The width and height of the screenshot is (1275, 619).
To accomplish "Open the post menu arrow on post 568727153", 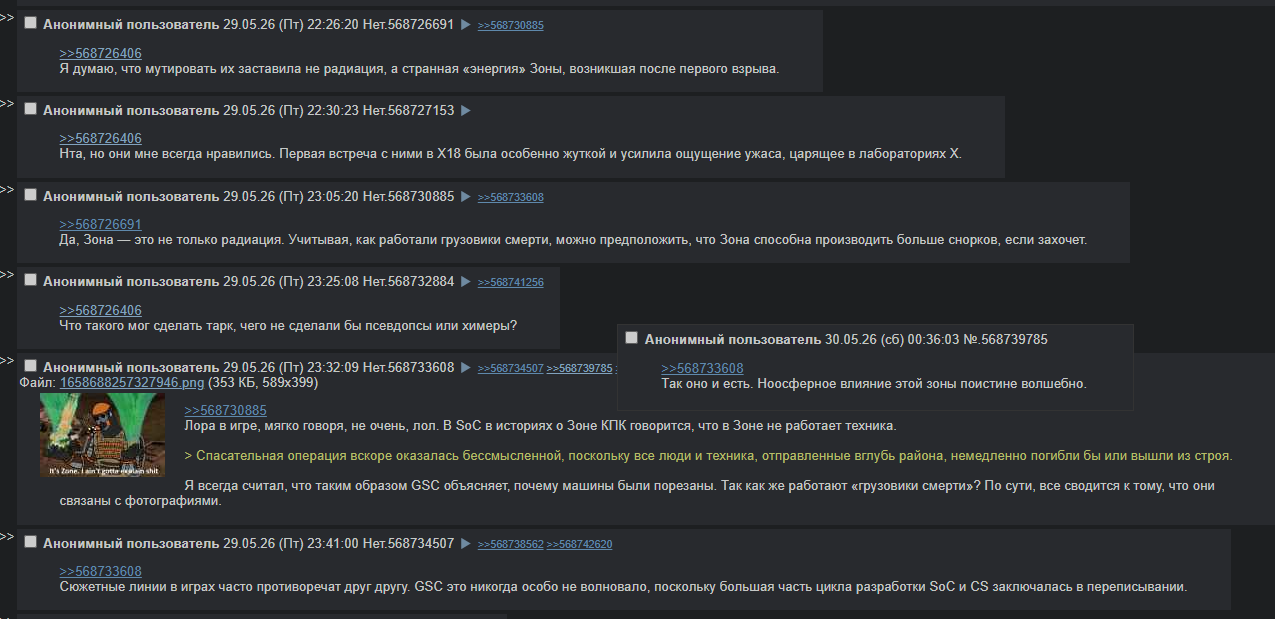I will [x=465, y=110].
